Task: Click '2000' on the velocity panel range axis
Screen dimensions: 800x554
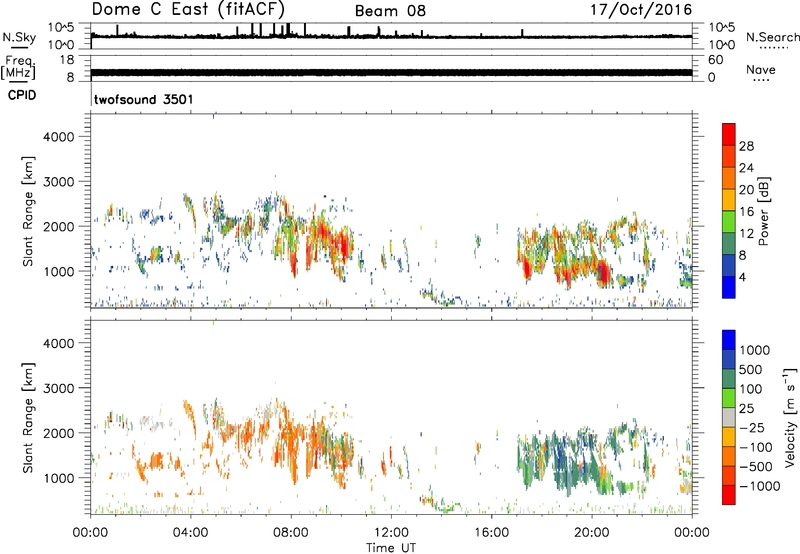Action: 58,433
